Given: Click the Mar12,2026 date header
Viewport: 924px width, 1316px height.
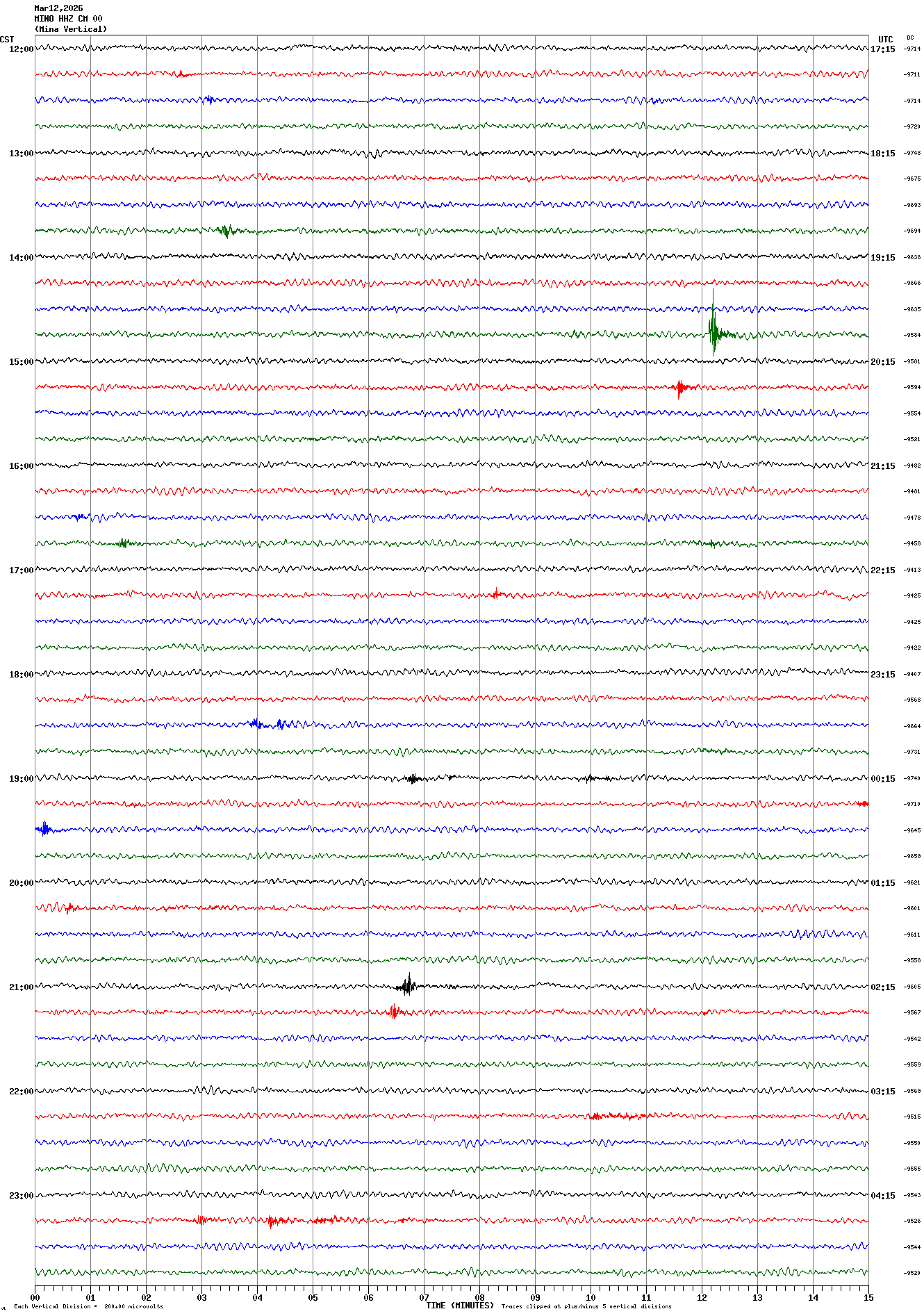Looking at the screenshot, I should point(58,8).
